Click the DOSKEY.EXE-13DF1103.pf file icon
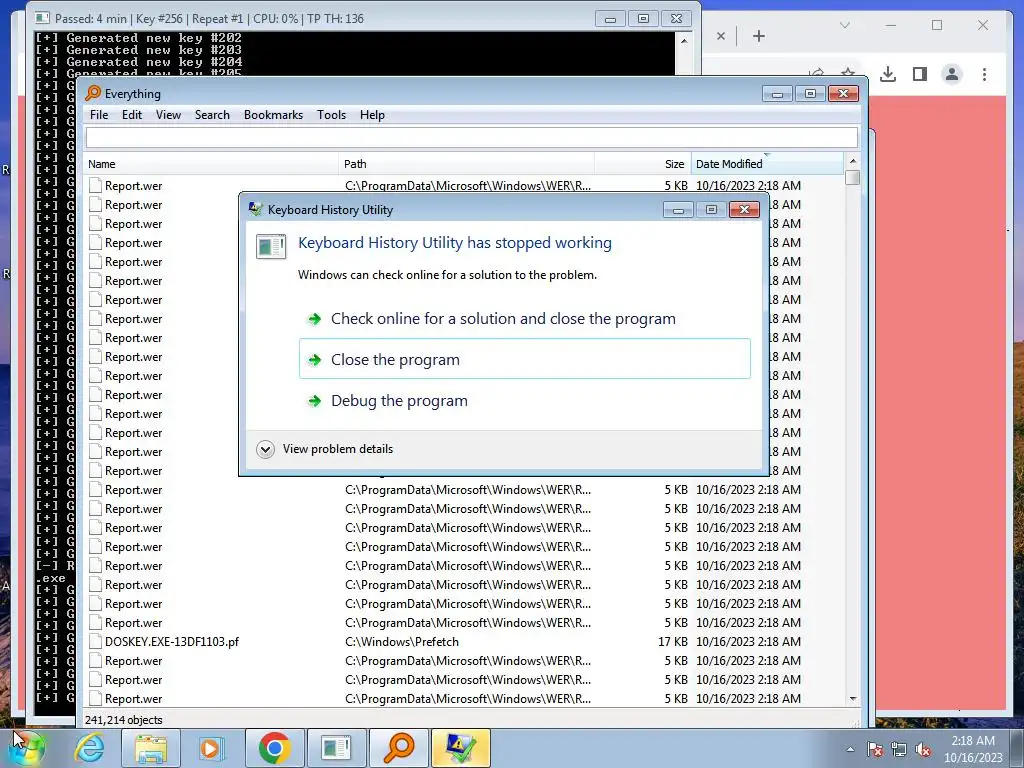1024x768 pixels. point(95,642)
